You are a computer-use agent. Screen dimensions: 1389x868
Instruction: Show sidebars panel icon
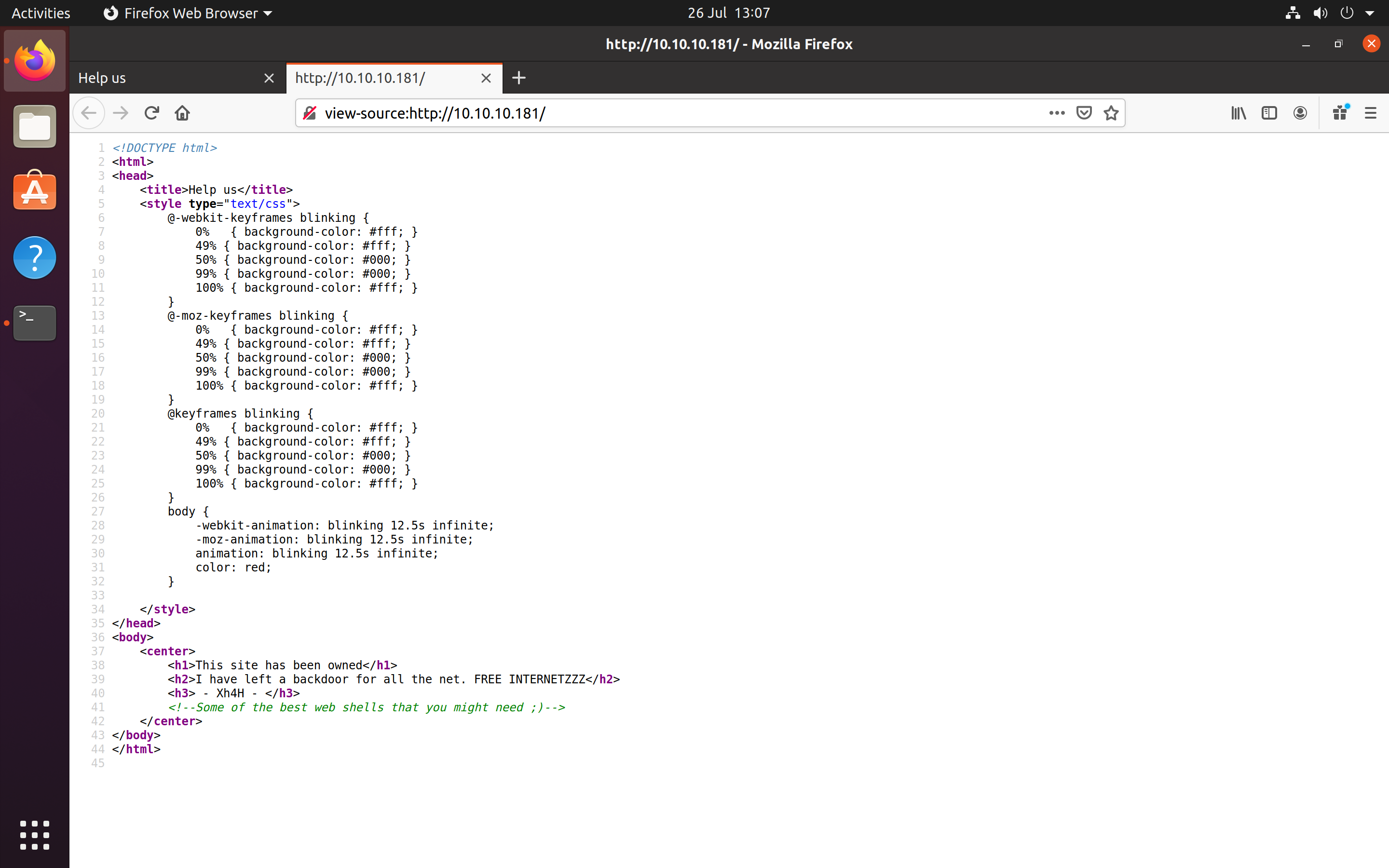pyautogui.click(x=1269, y=113)
